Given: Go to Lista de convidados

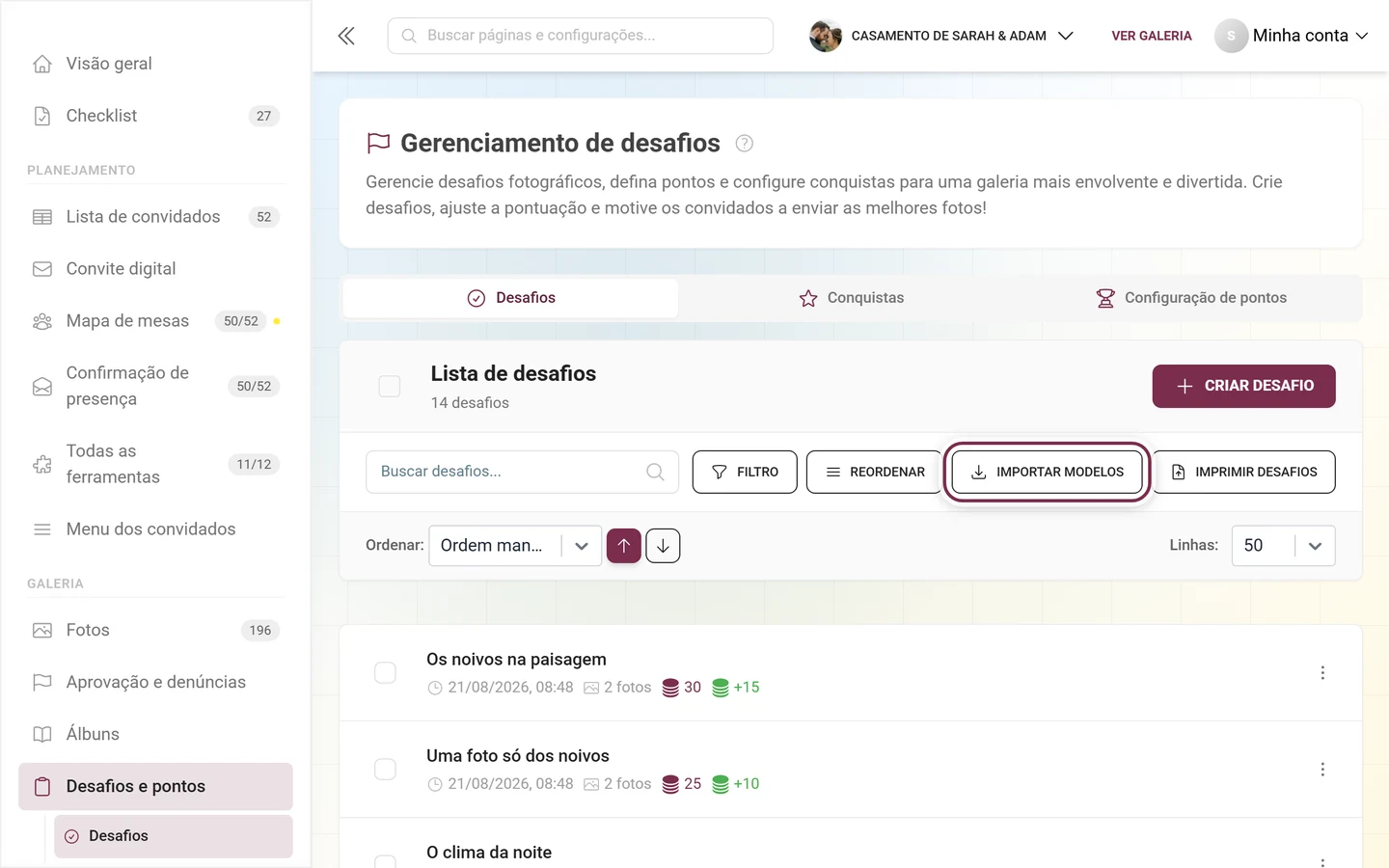Looking at the screenshot, I should (155, 217).
